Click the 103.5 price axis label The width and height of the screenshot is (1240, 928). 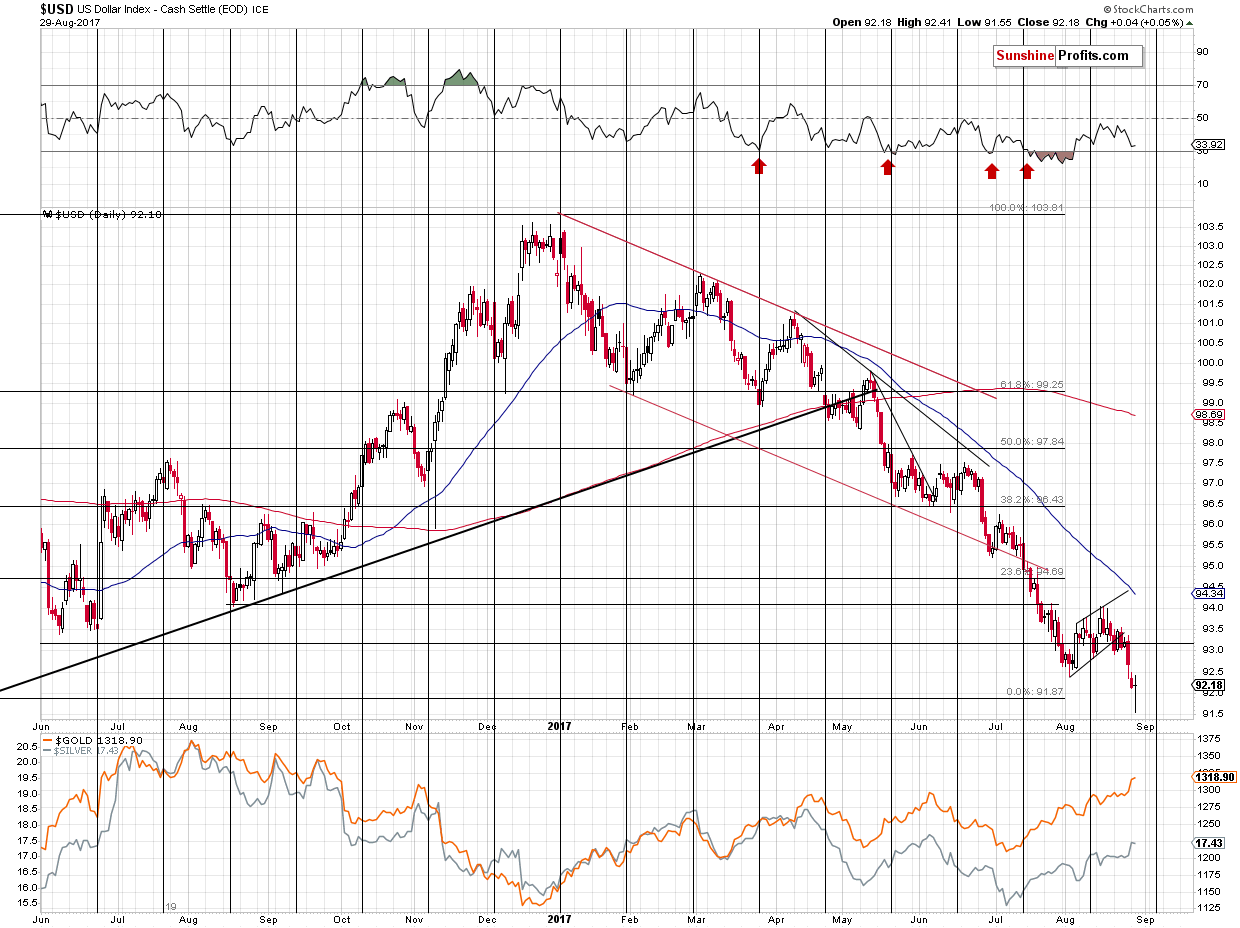(1210, 228)
